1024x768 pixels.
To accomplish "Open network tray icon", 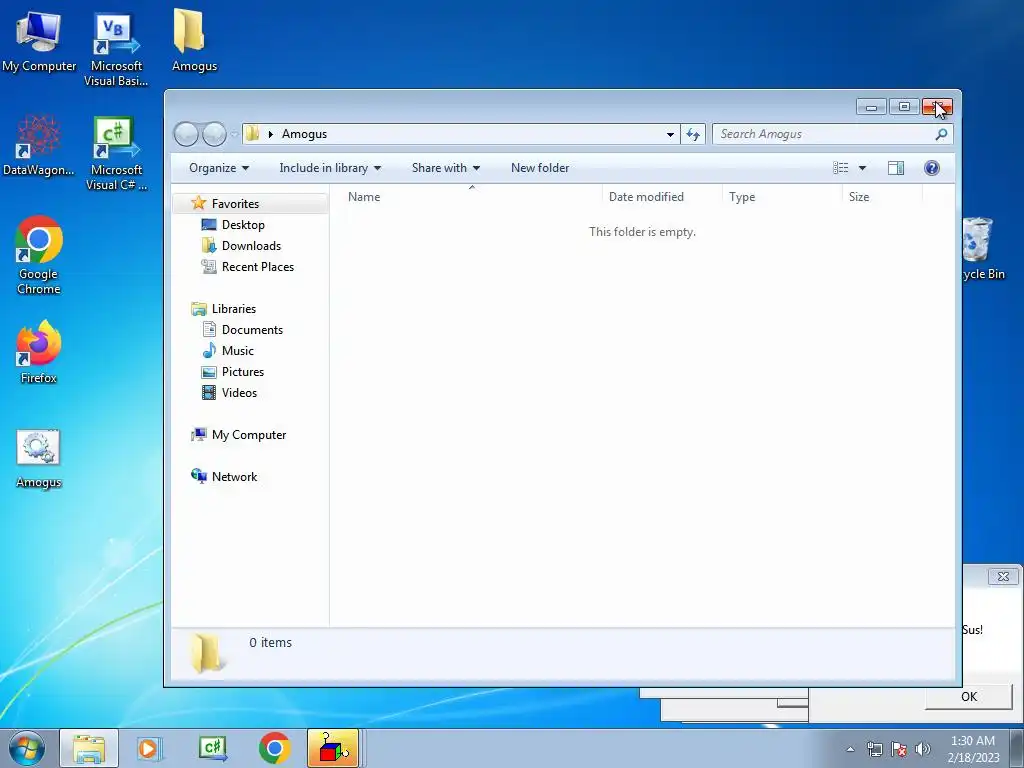I will 874,749.
